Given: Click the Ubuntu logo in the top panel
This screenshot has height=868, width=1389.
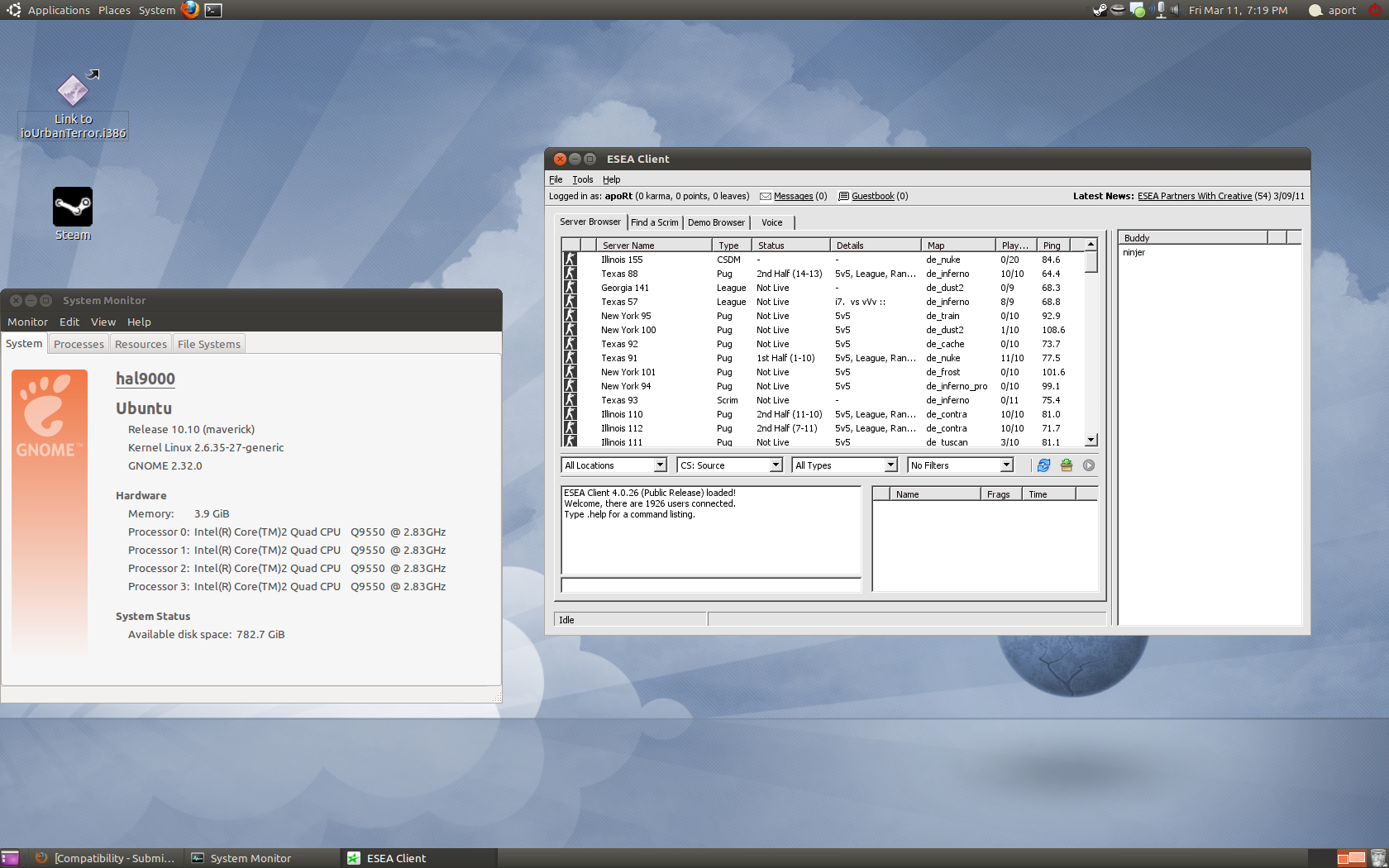Looking at the screenshot, I should 13,10.
